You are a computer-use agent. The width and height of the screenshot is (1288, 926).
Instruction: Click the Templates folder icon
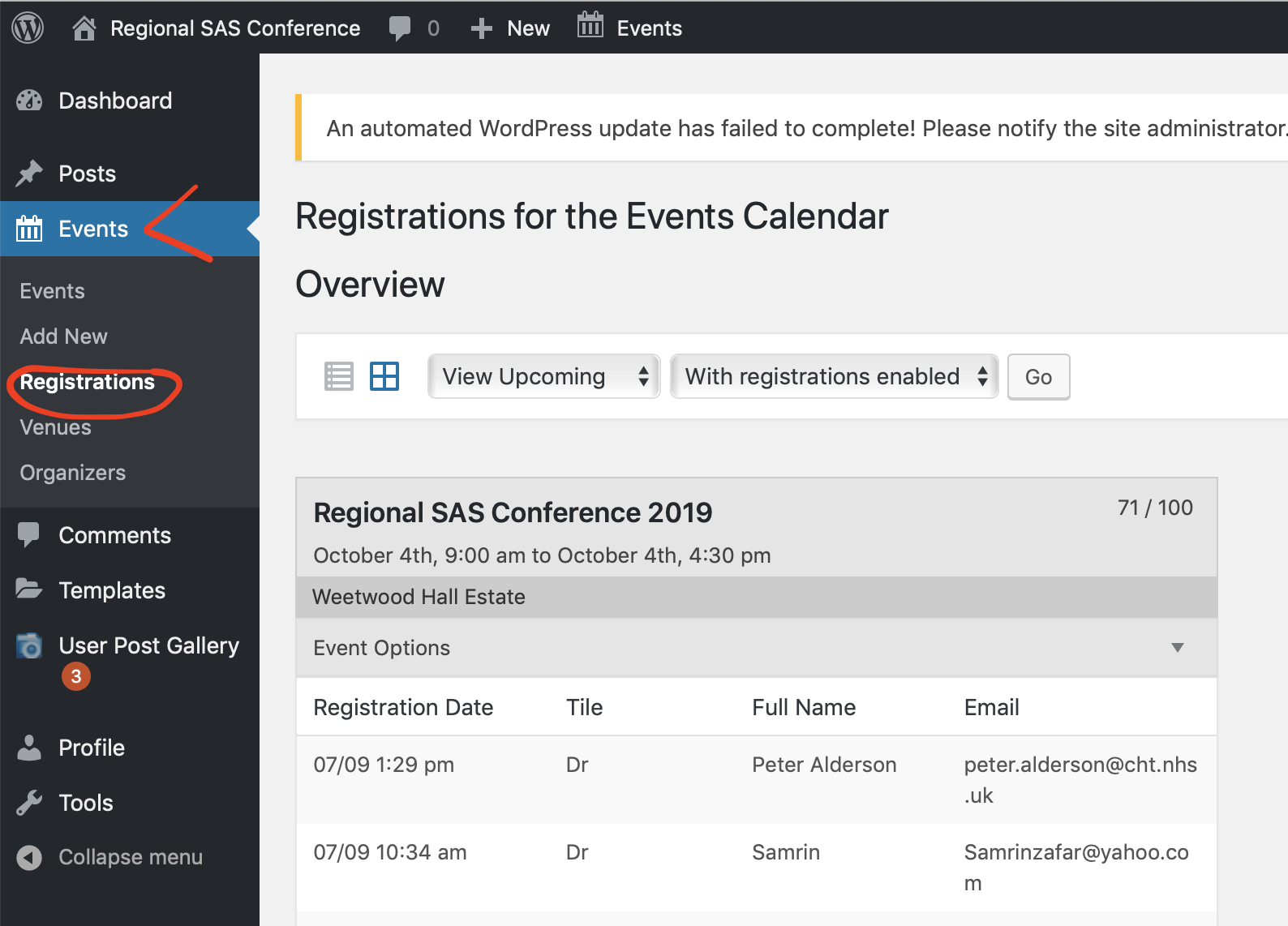pyautogui.click(x=29, y=589)
